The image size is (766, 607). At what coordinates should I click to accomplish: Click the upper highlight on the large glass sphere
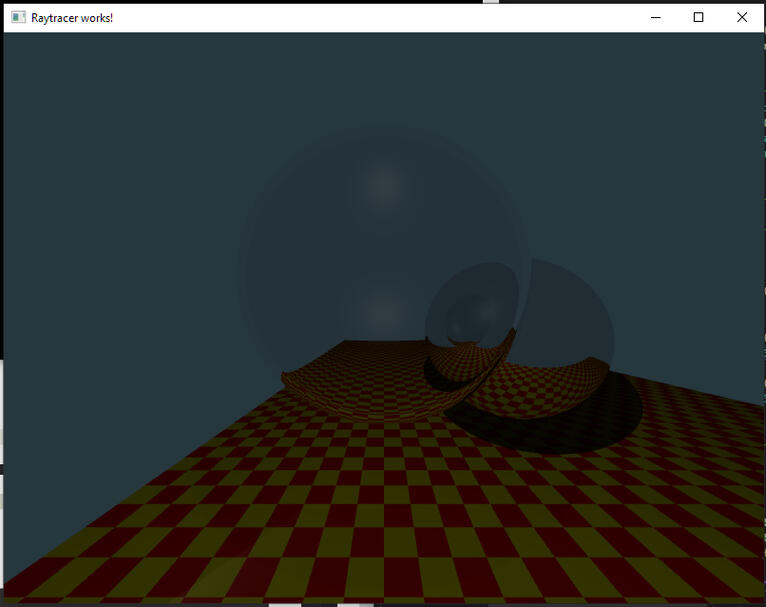pyautogui.click(x=384, y=185)
